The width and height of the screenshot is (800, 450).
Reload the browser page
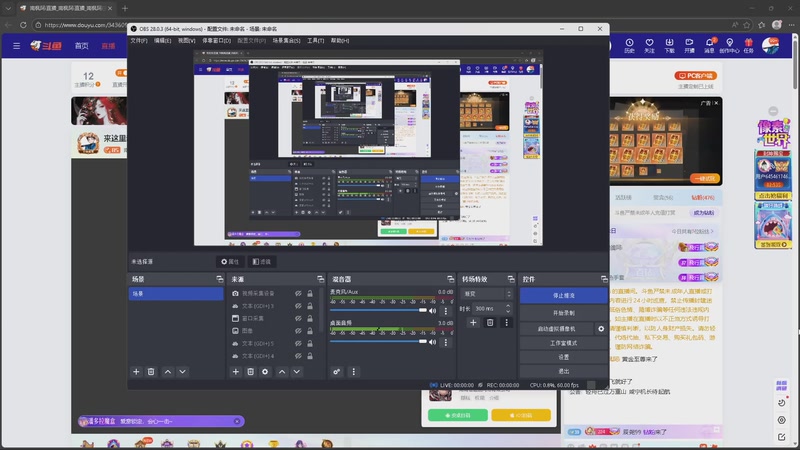point(23,24)
